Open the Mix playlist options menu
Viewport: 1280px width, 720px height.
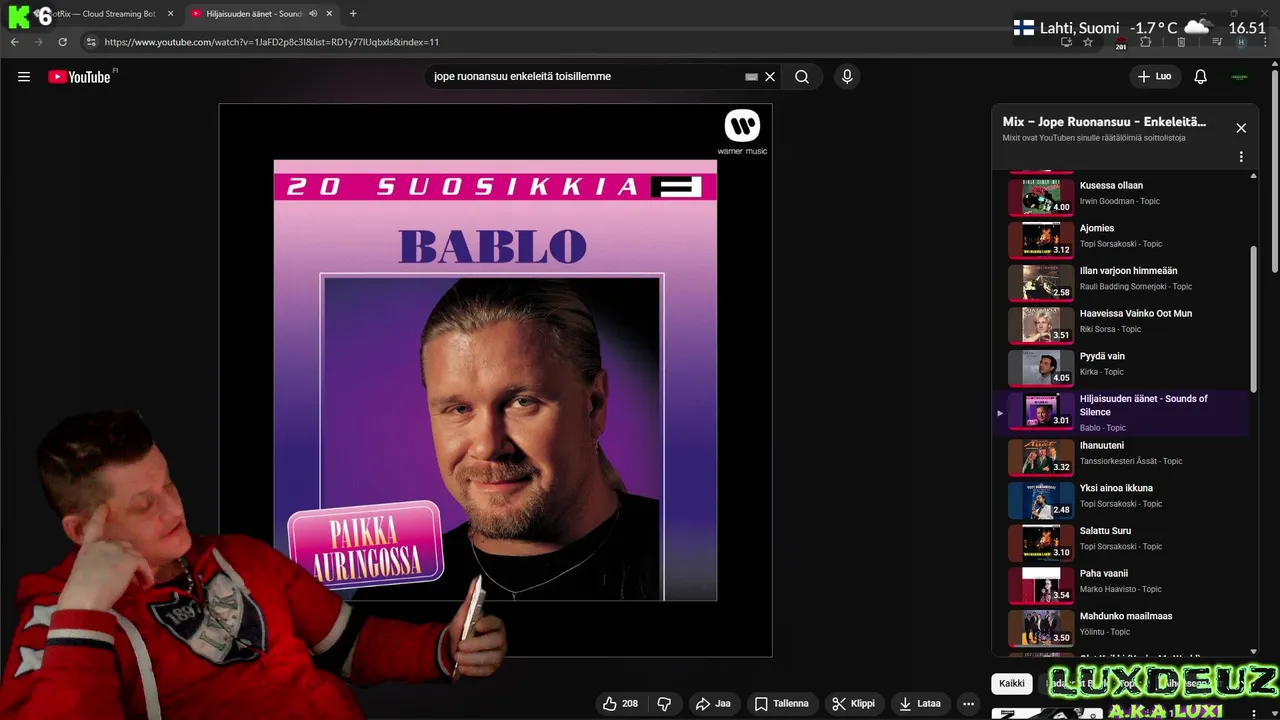click(1241, 157)
